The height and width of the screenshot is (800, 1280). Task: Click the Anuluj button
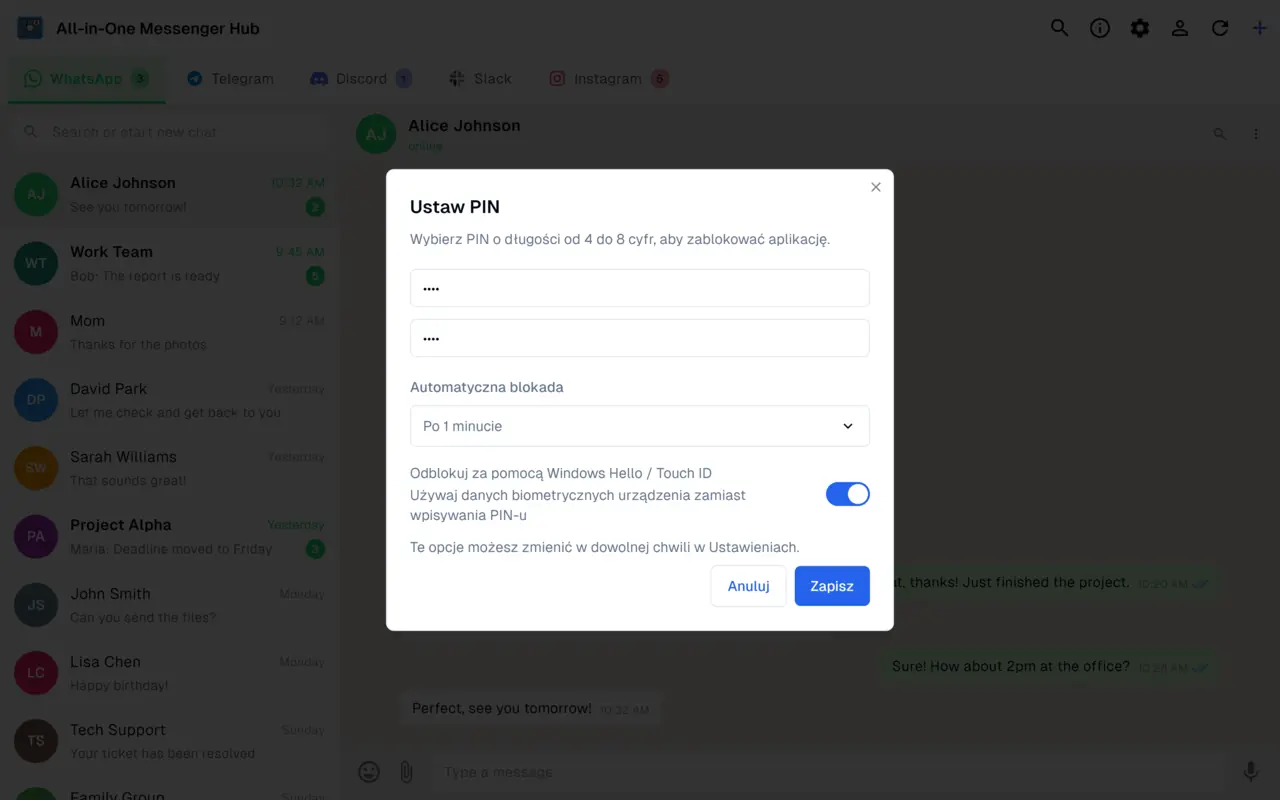(749, 586)
